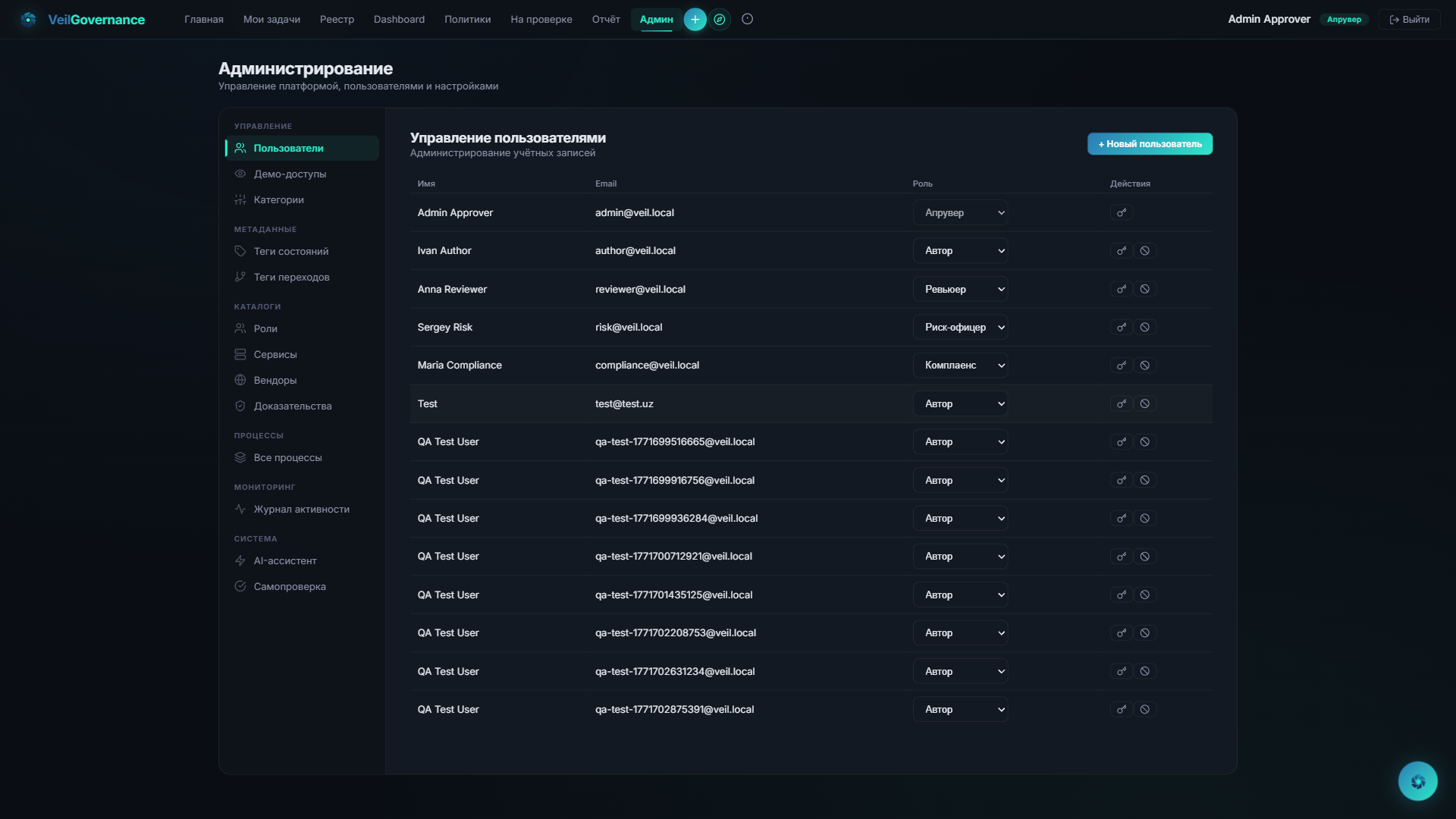Go to the Dashboard nav item
The height and width of the screenshot is (819, 1456).
399,20
